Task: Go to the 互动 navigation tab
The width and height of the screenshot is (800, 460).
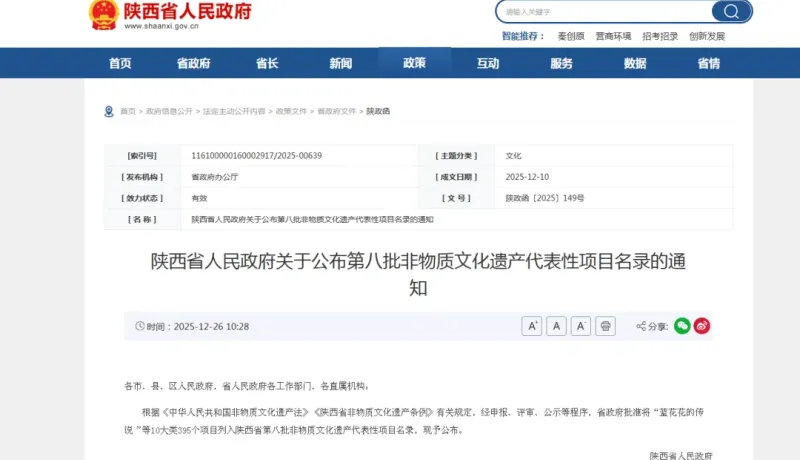Action: (488, 63)
